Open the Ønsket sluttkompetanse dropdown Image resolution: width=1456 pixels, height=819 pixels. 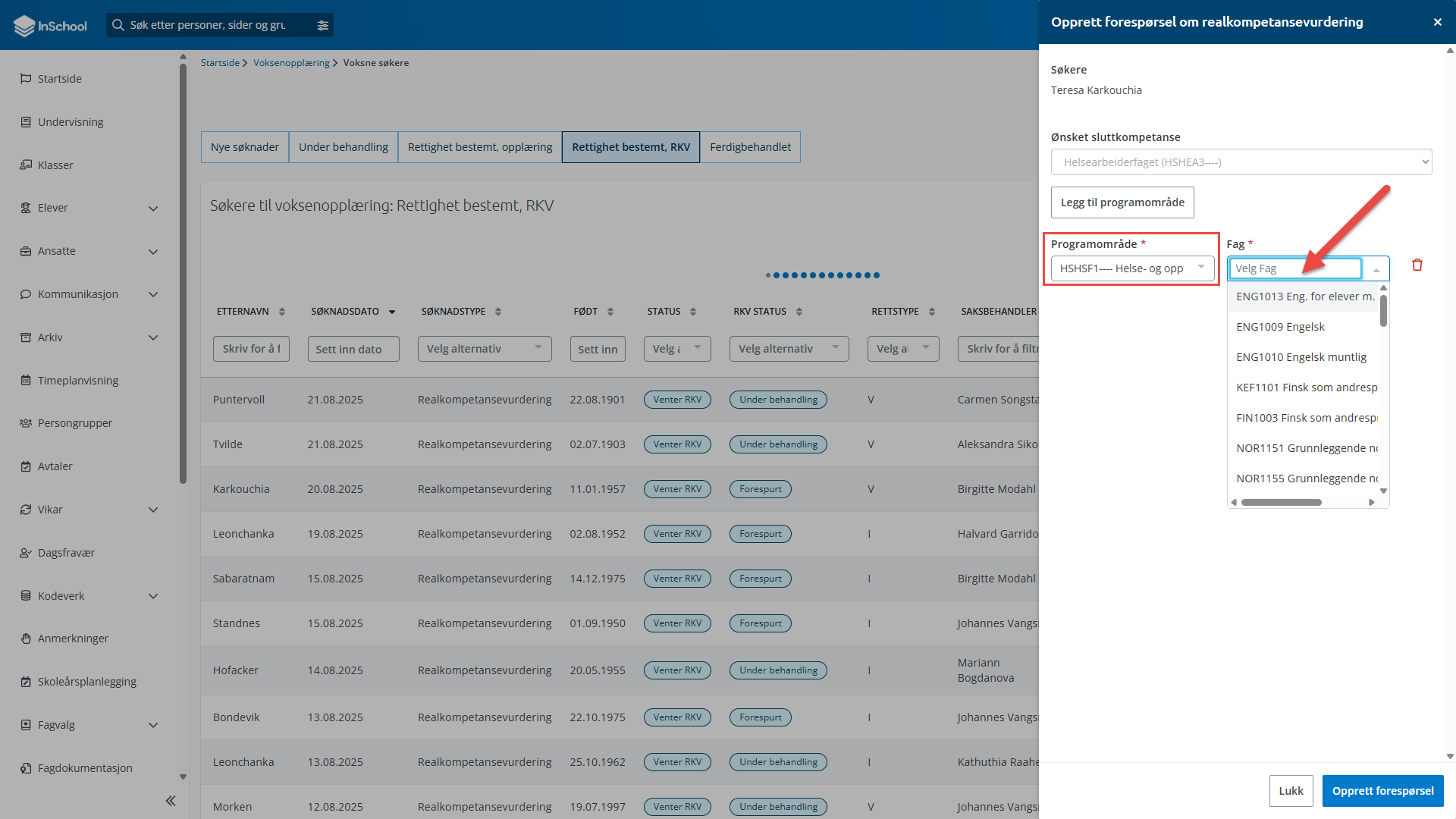[1241, 162]
